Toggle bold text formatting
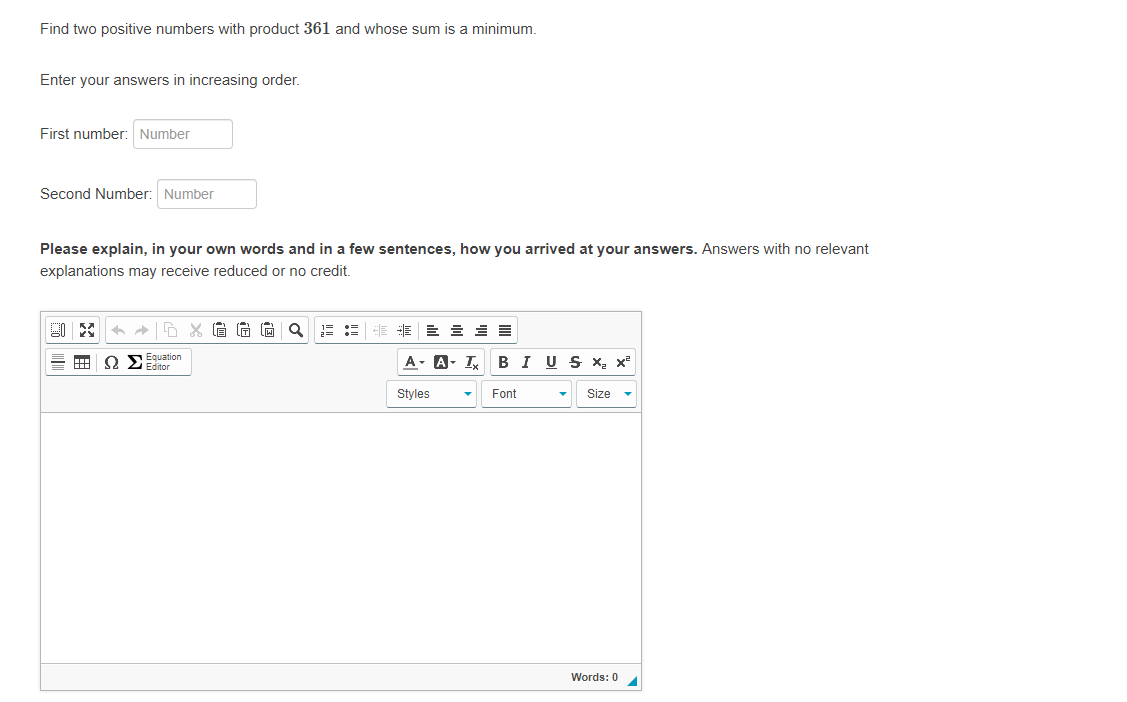 click(x=503, y=362)
